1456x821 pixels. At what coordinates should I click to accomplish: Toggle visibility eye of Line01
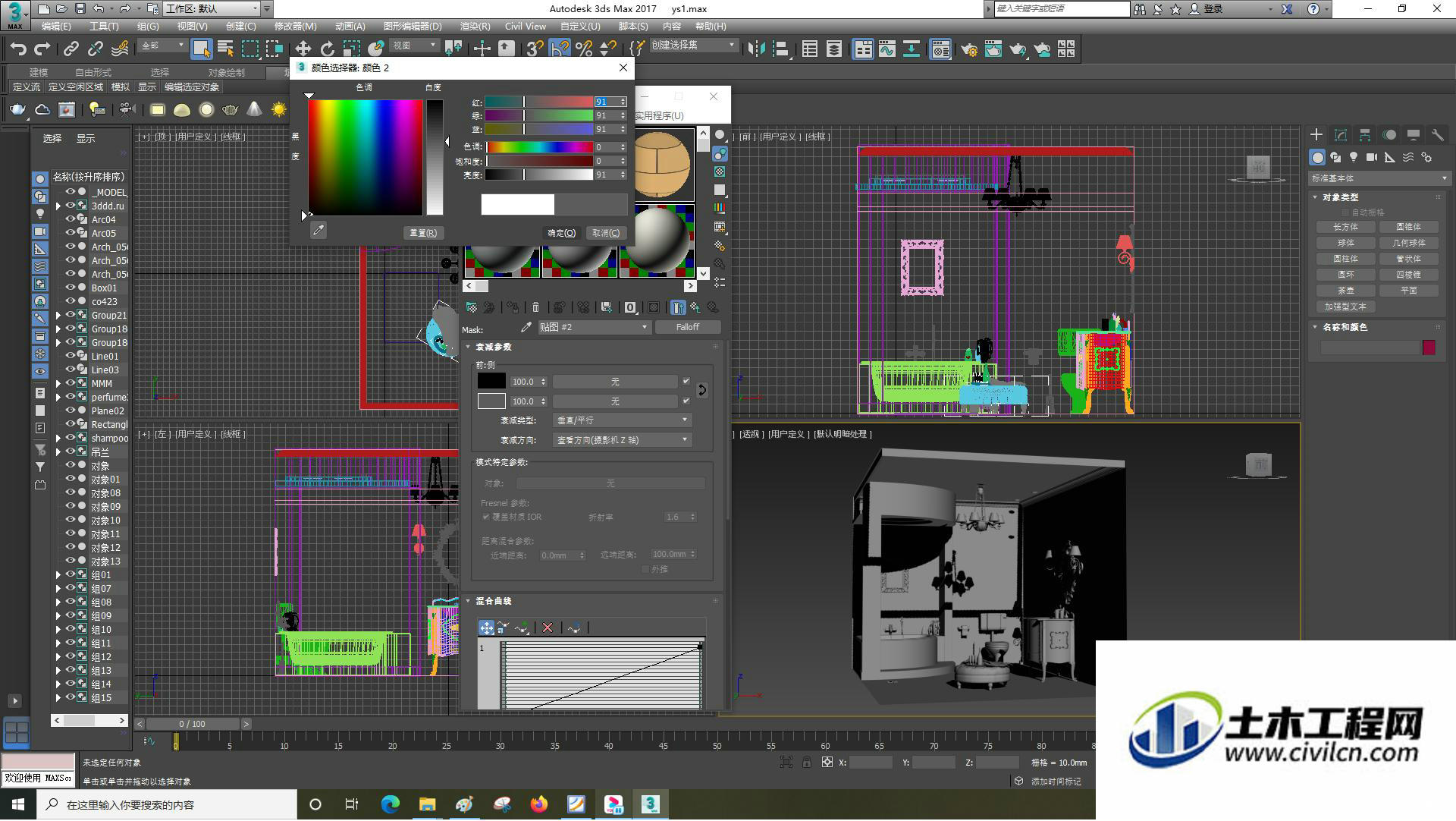pyautogui.click(x=70, y=356)
